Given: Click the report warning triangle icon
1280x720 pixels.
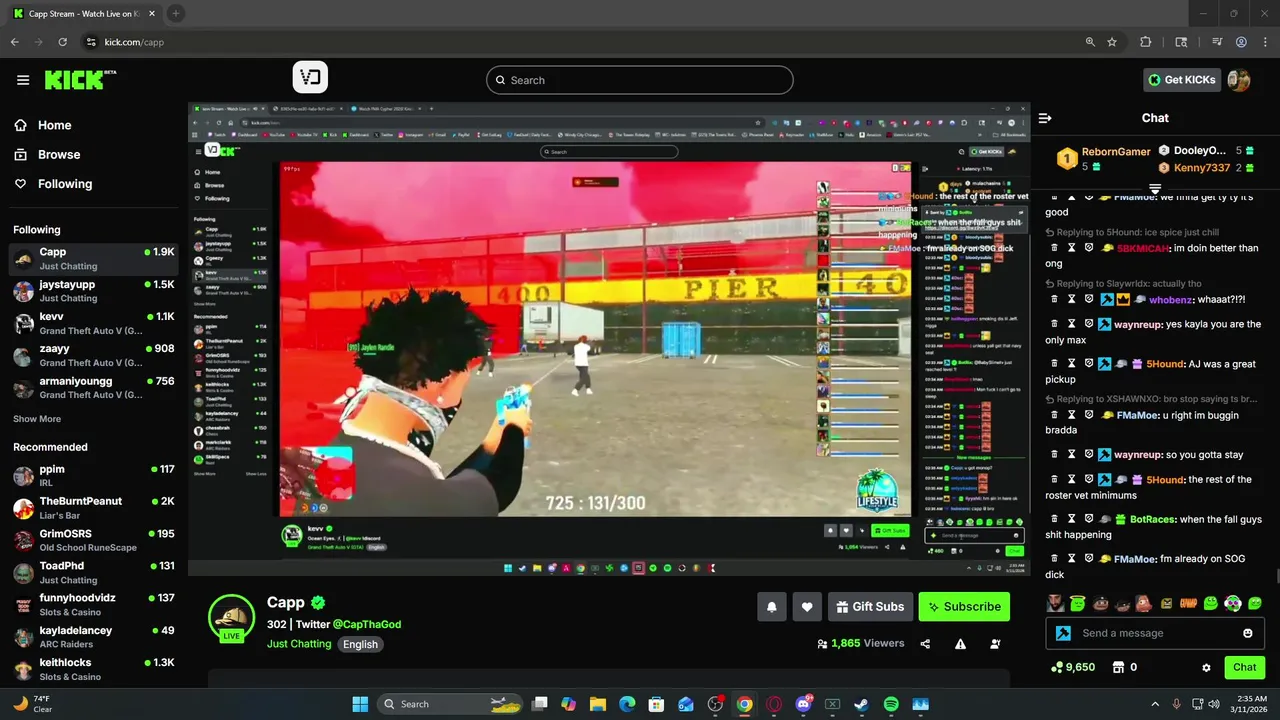Looking at the screenshot, I should [960, 644].
